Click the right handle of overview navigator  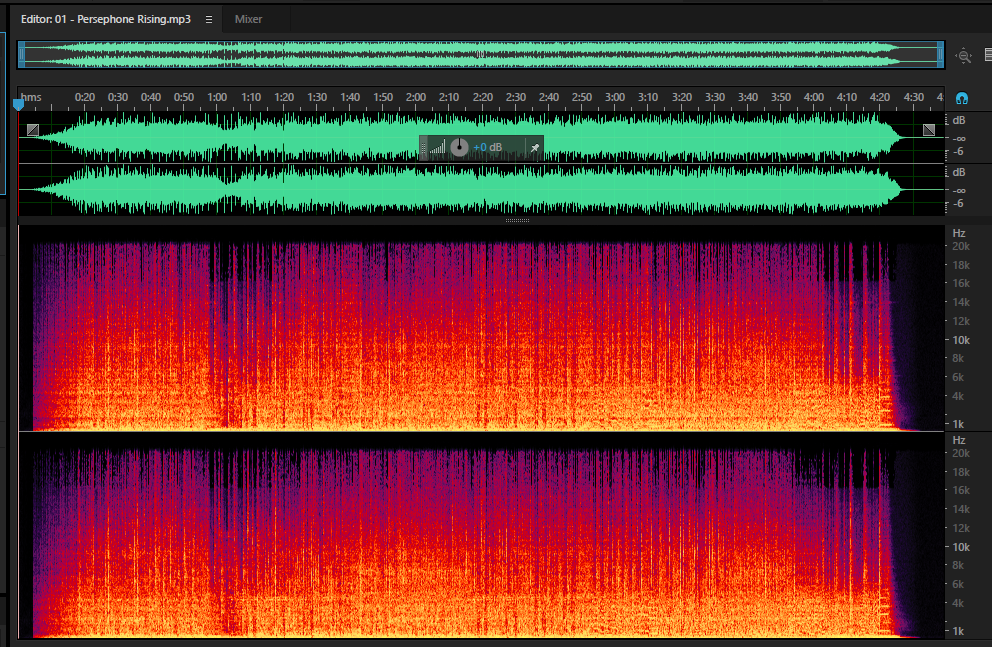pos(940,55)
